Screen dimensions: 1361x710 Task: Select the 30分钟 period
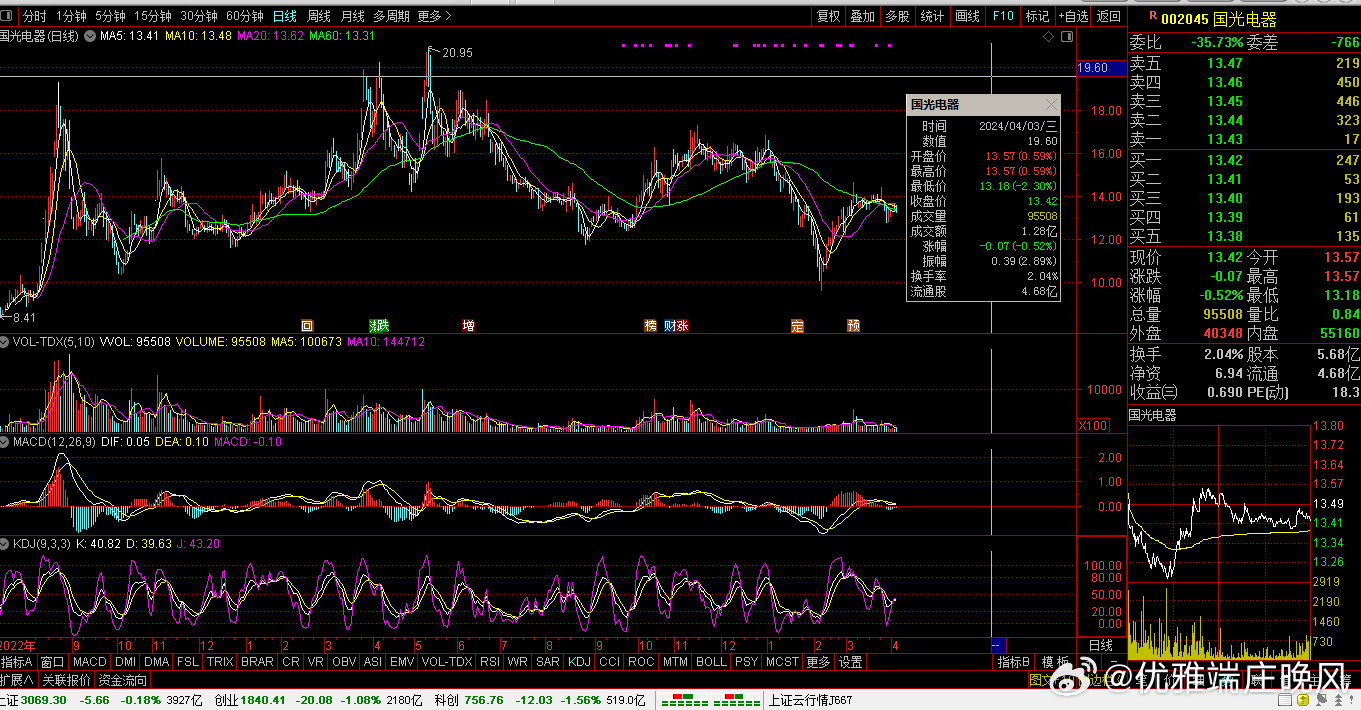pos(199,16)
